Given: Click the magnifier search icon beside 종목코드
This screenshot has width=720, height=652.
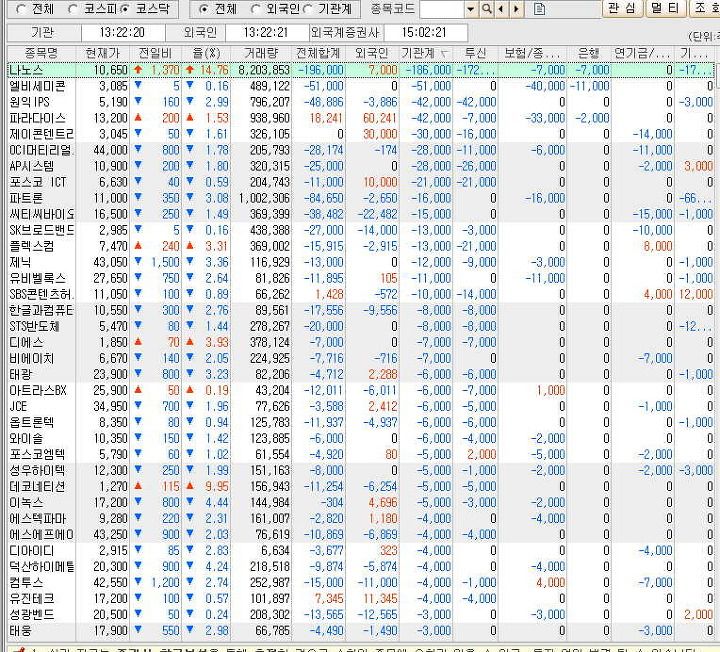Looking at the screenshot, I should point(486,9).
